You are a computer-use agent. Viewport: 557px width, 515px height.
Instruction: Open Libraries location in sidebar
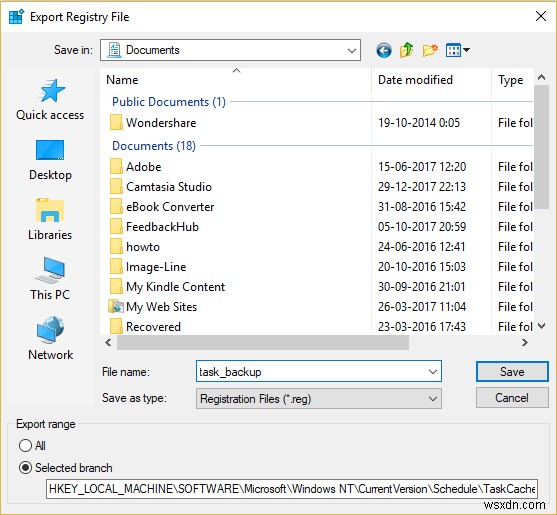[50, 220]
